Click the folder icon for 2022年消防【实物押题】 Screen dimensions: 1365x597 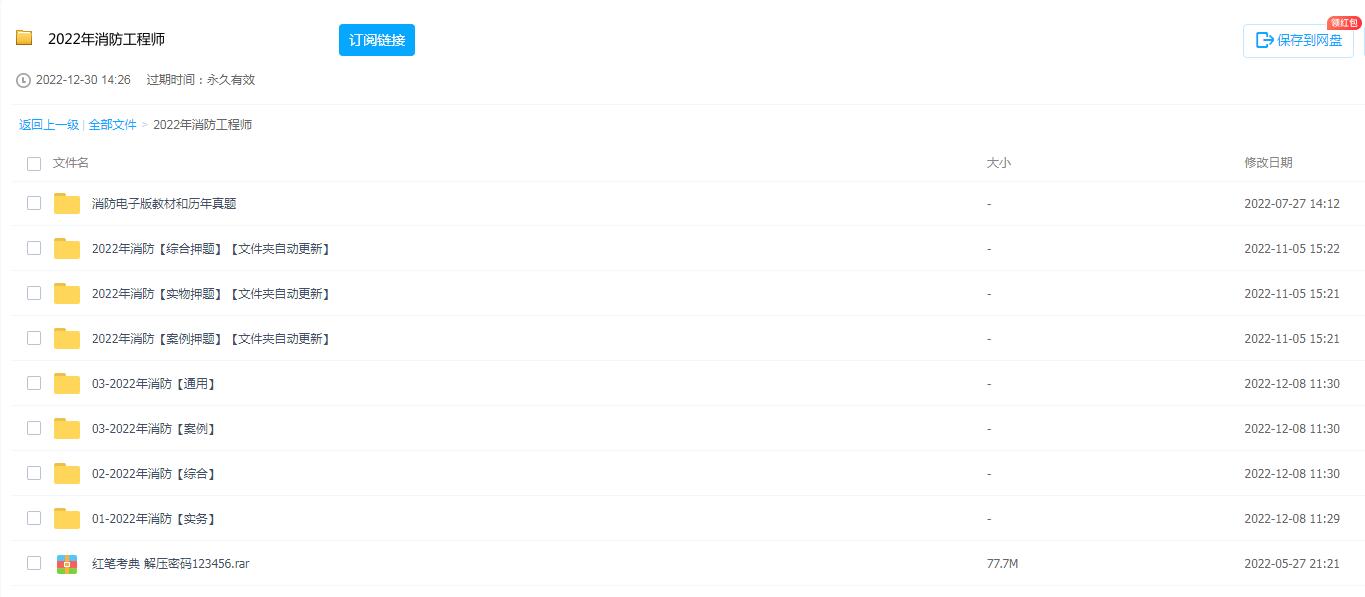(67, 294)
